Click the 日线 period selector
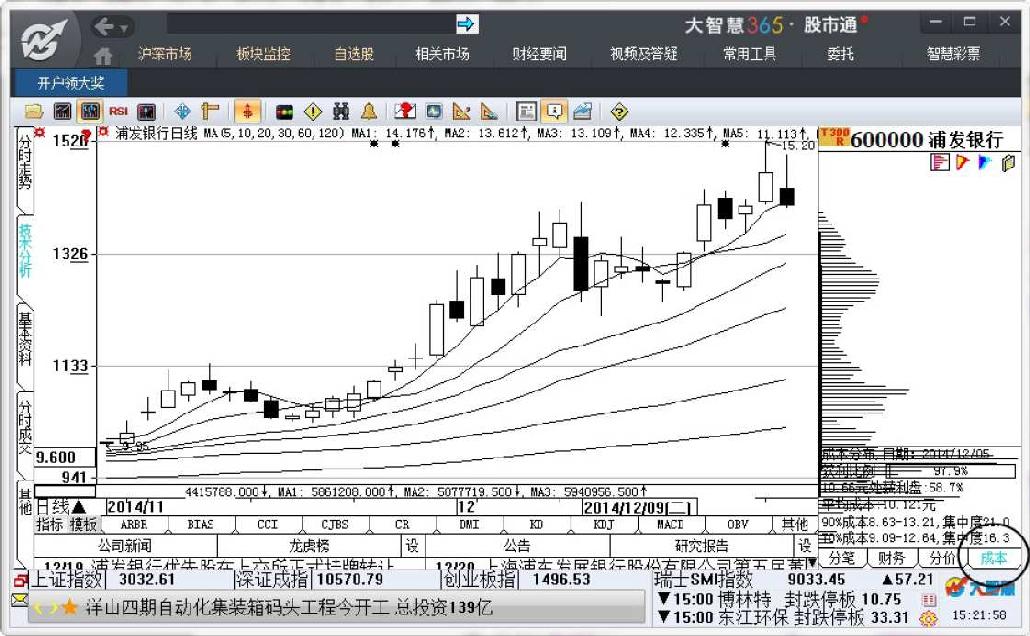 pos(60,507)
